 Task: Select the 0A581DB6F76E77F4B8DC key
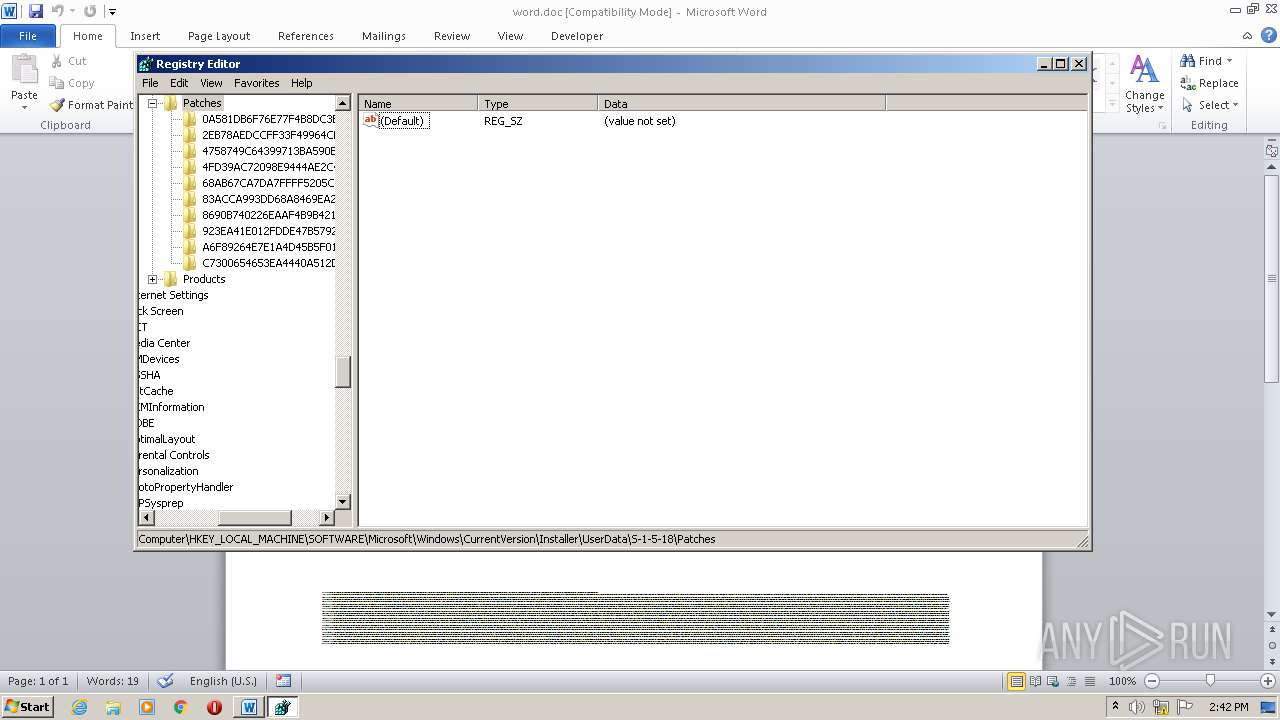pos(268,119)
